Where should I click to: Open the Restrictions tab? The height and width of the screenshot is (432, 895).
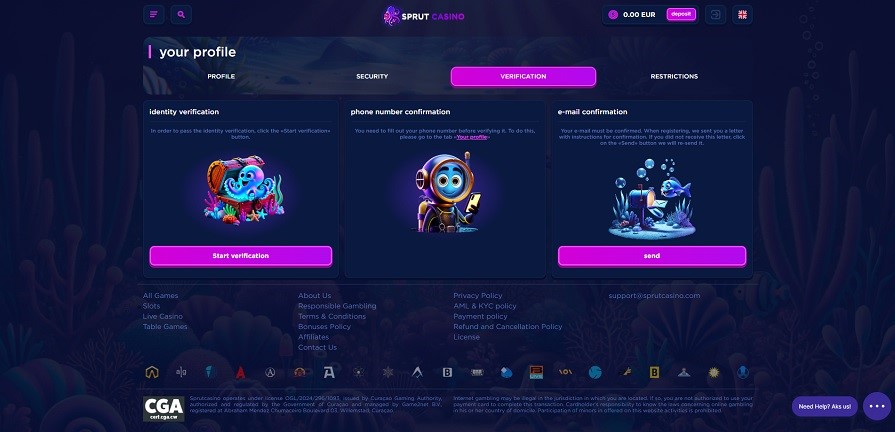(x=674, y=76)
